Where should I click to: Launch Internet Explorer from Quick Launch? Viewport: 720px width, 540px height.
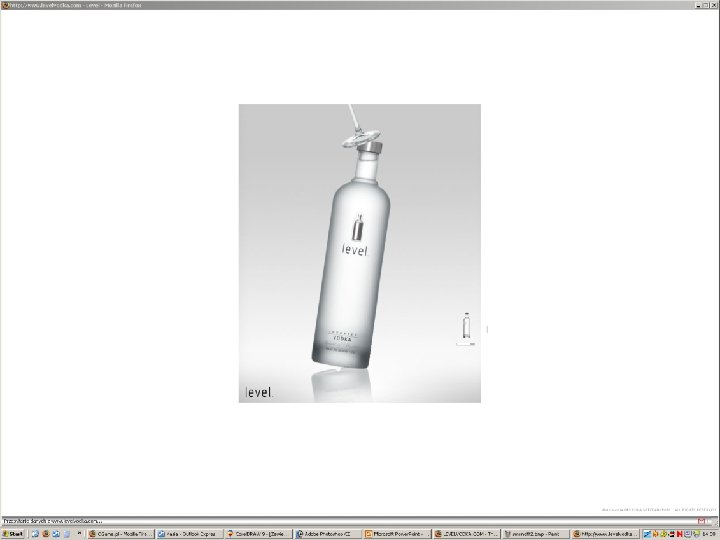pyautogui.click(x=35, y=534)
